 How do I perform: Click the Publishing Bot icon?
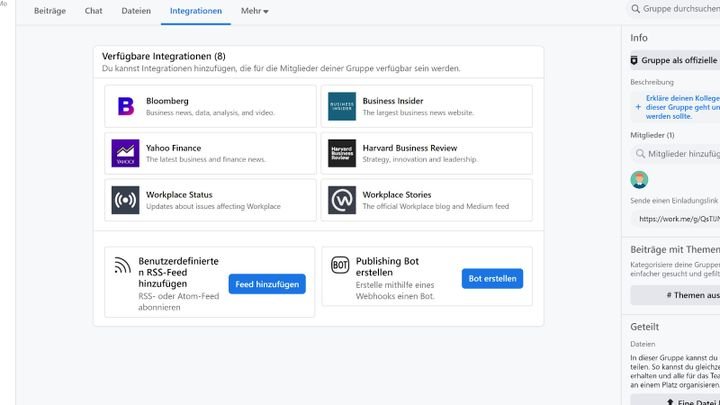point(339,266)
